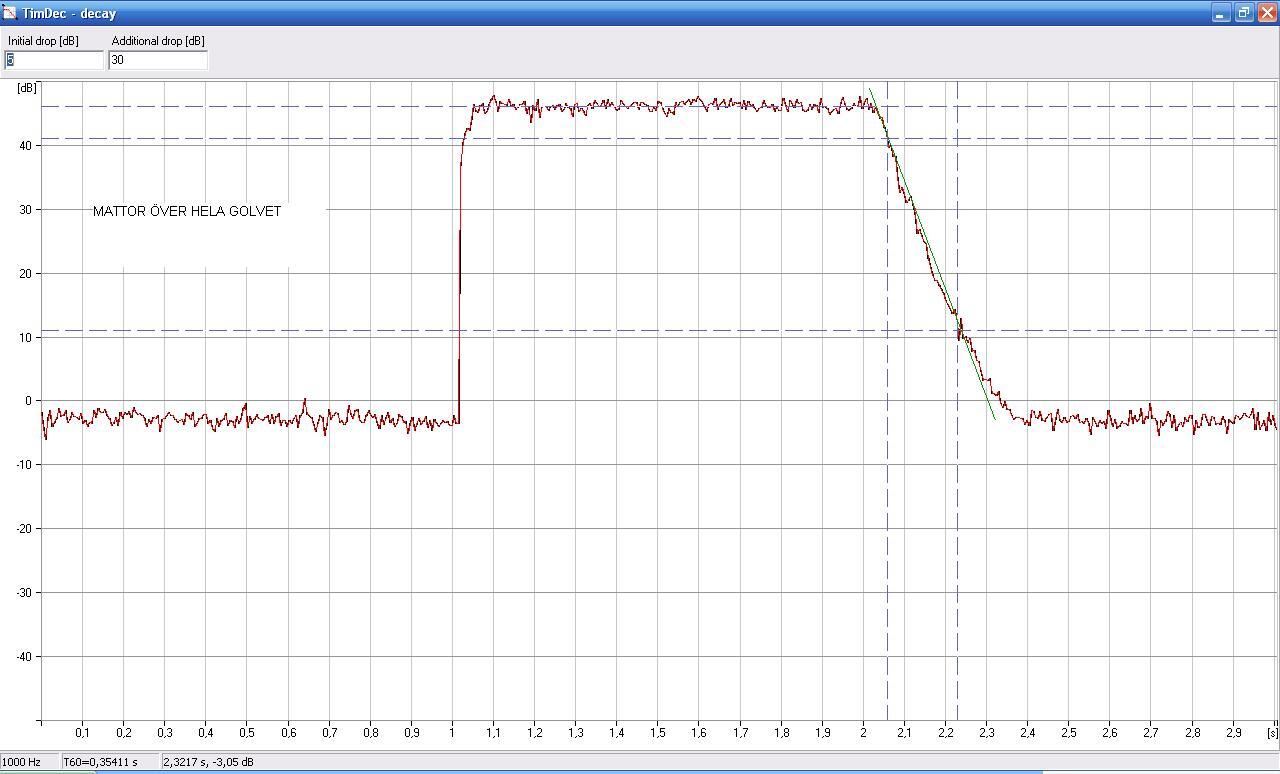
Task: Restore down the TimDec window
Action: (1243, 13)
